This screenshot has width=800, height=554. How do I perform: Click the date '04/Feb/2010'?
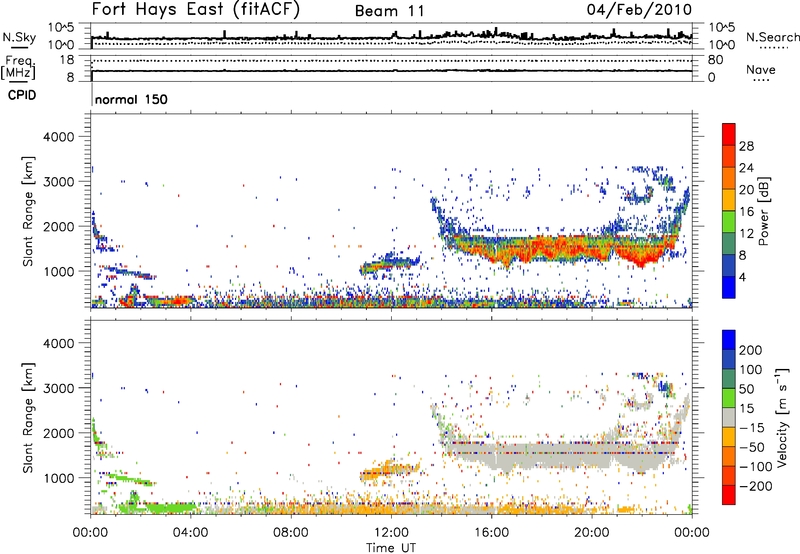(x=639, y=10)
